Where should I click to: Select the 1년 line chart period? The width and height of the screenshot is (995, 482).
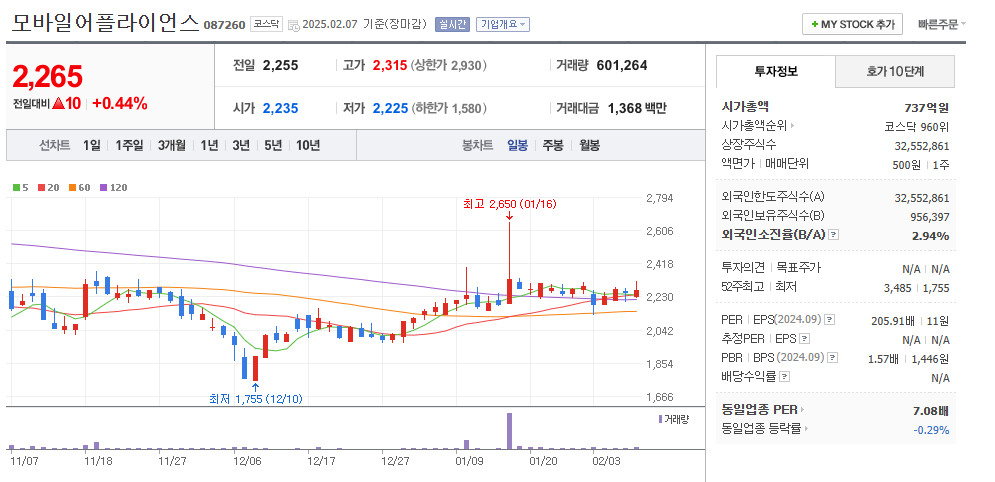pyautogui.click(x=209, y=145)
